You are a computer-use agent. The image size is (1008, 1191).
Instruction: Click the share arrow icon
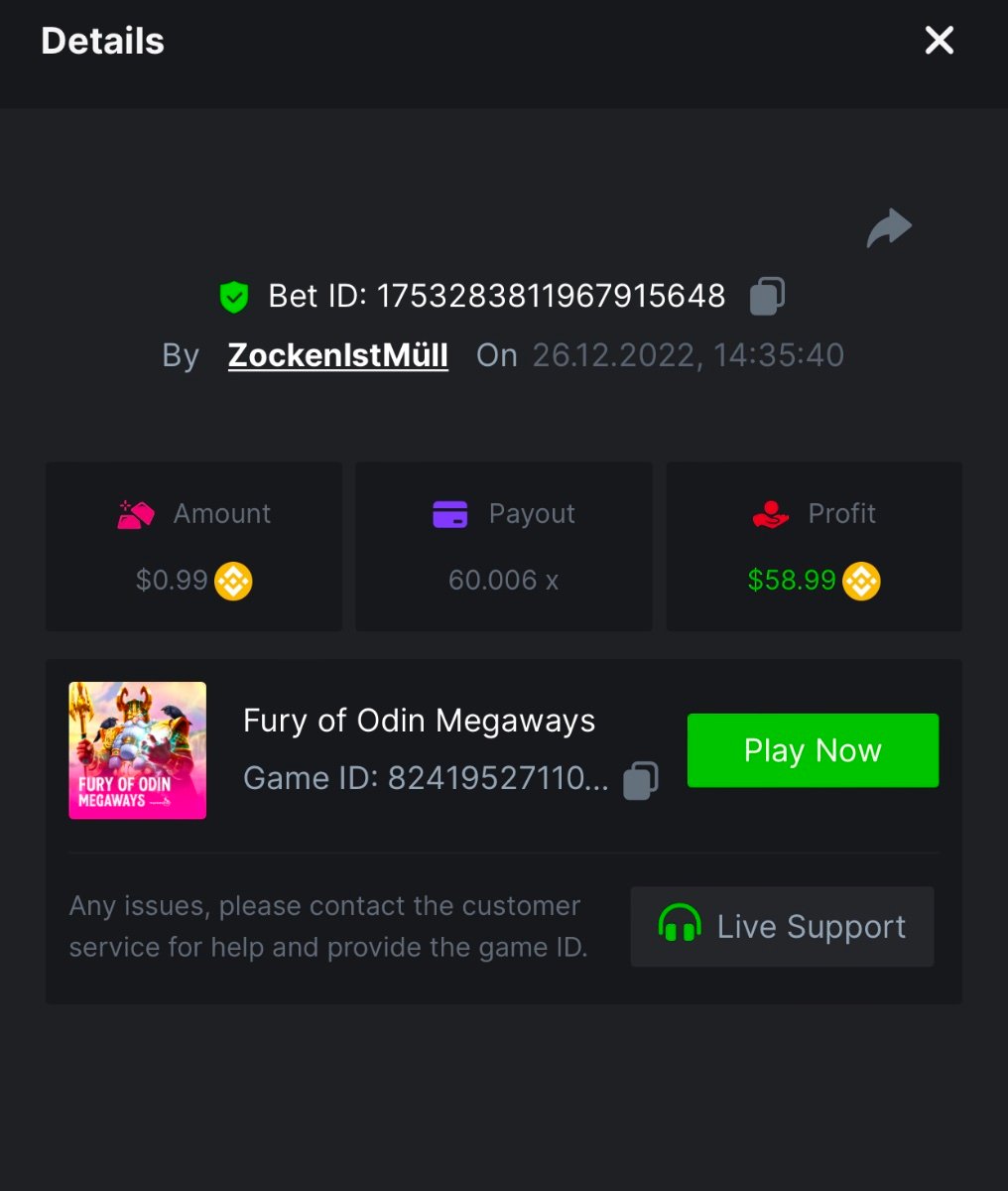pos(888,228)
